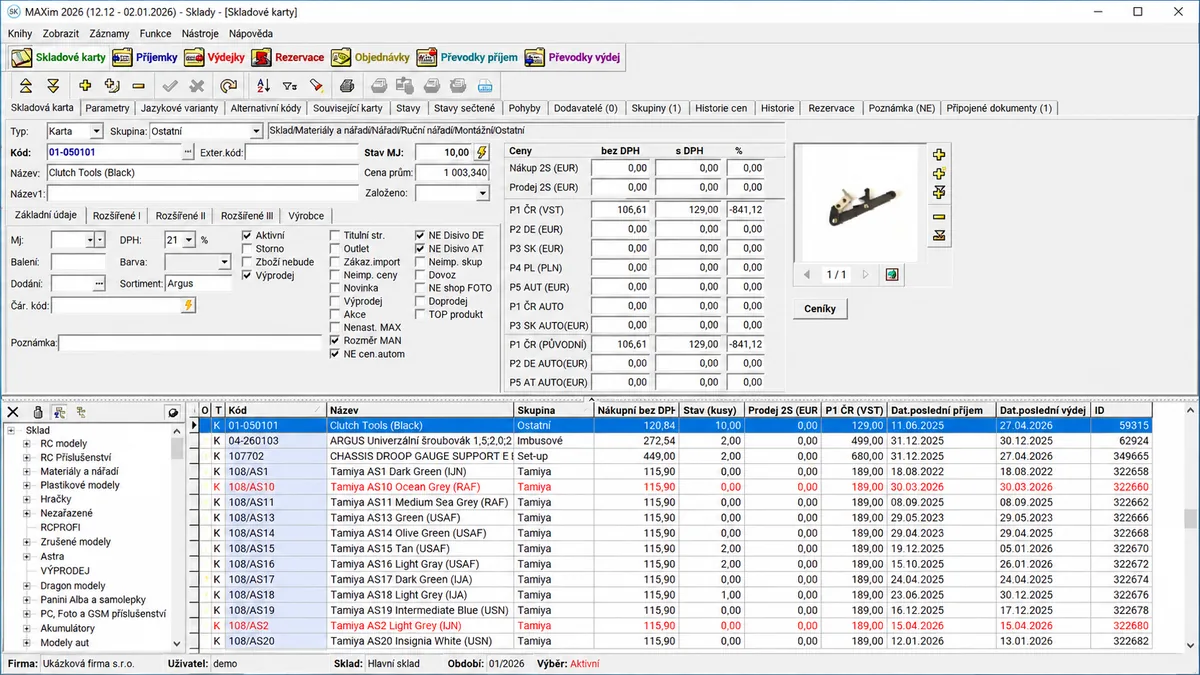Open the A-Z sort tool
This screenshot has width=1200, height=675.
coord(263,86)
